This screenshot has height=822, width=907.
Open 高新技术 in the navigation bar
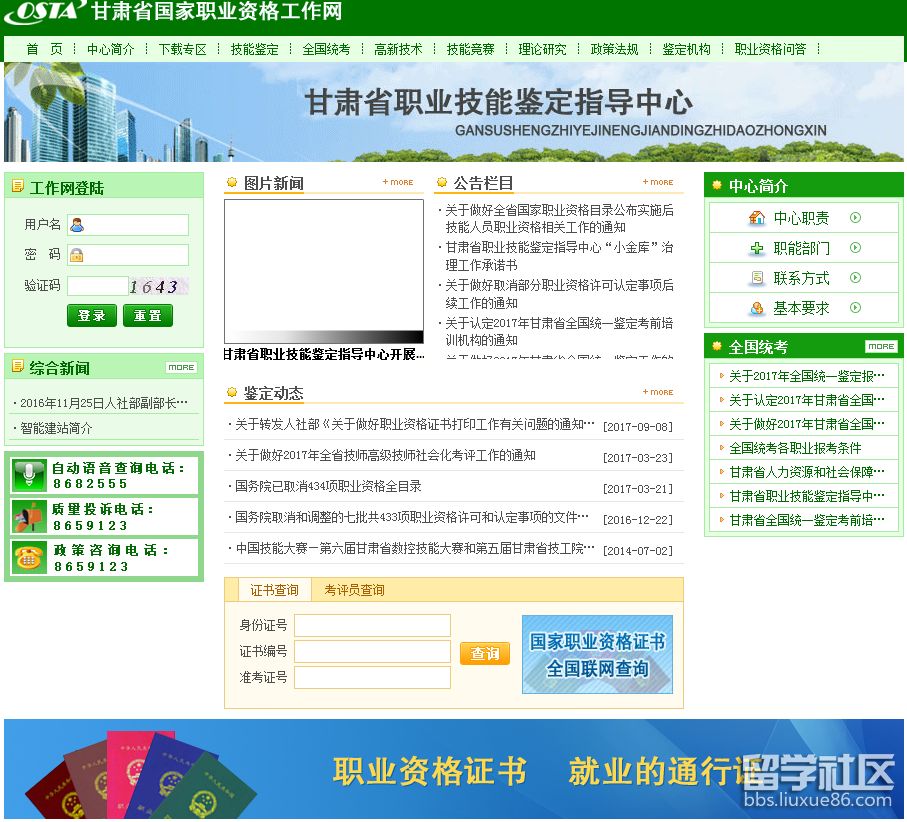(x=398, y=49)
